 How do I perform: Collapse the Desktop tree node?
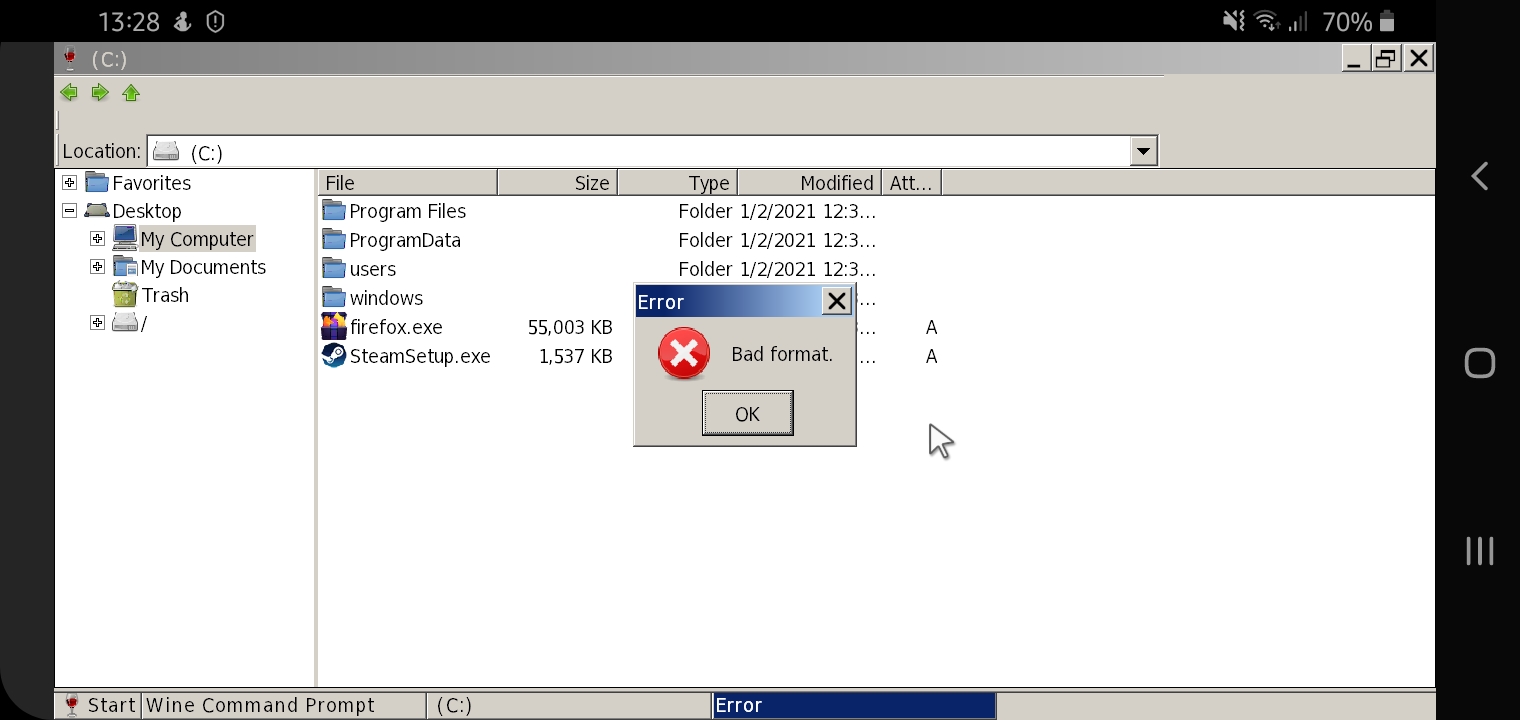tap(69, 210)
